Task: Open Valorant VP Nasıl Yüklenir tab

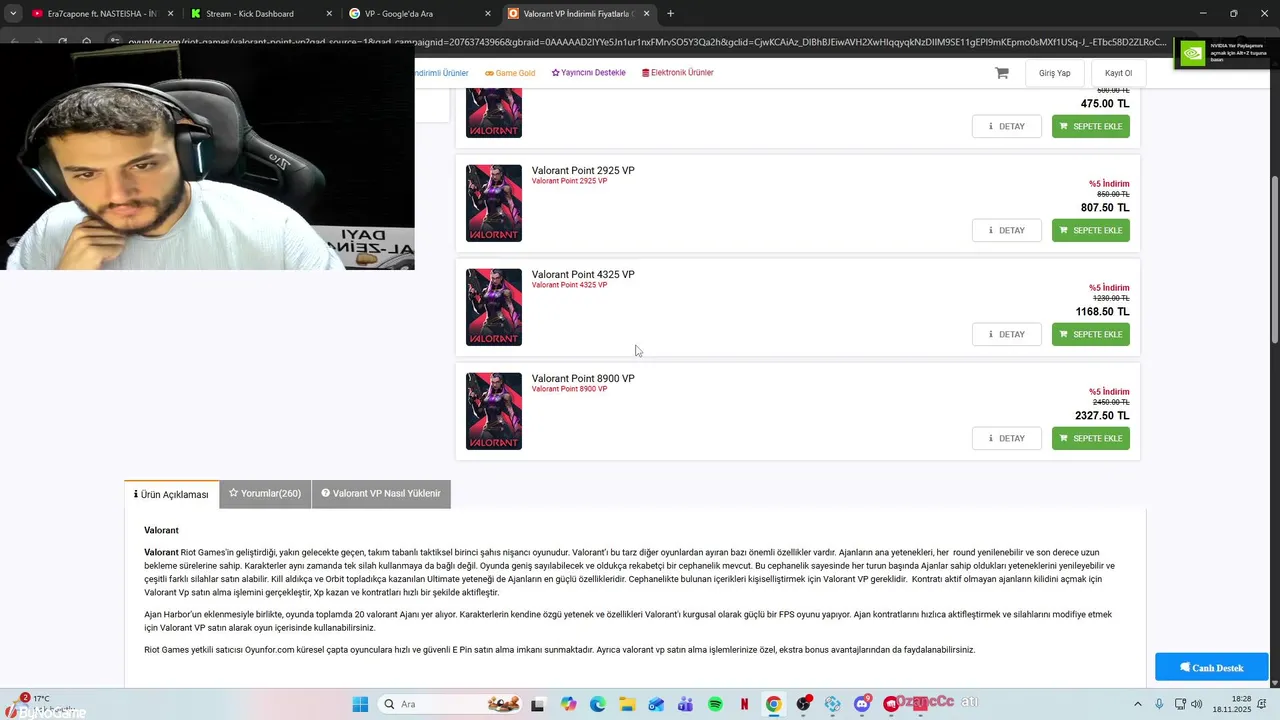Action: (x=381, y=494)
